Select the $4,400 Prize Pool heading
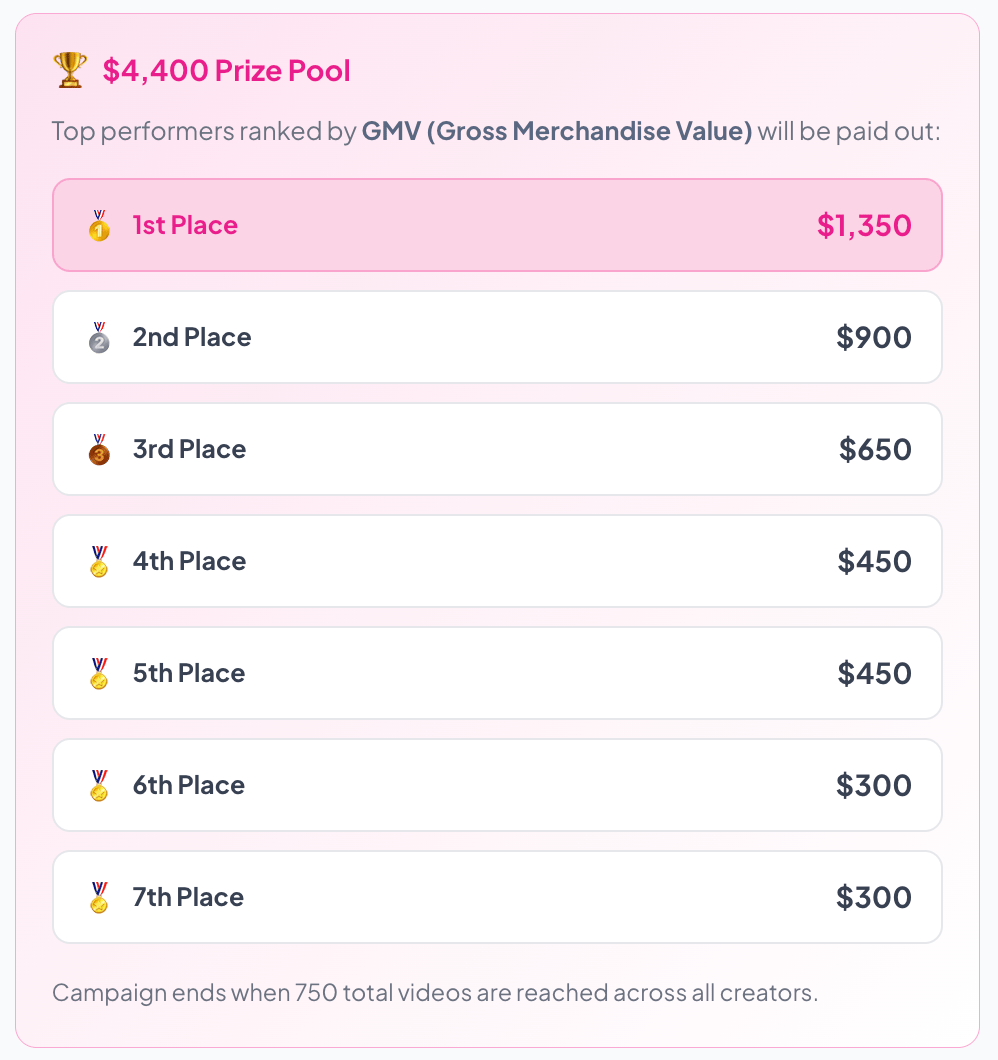 point(226,71)
